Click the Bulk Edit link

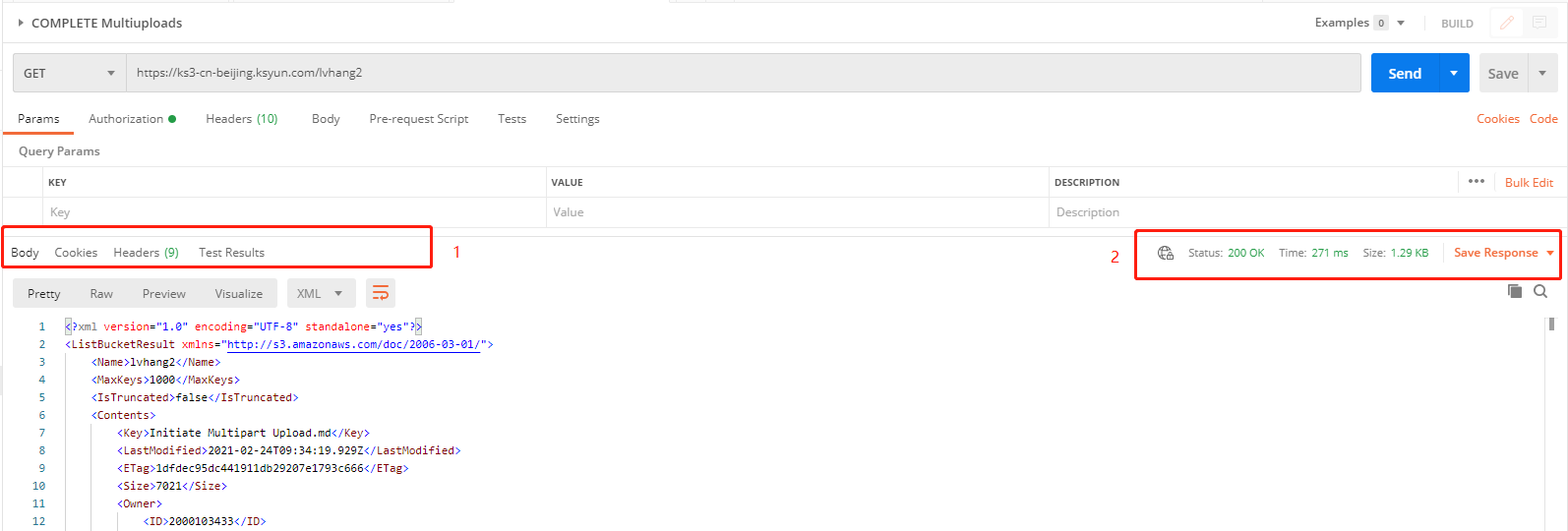coord(1529,182)
